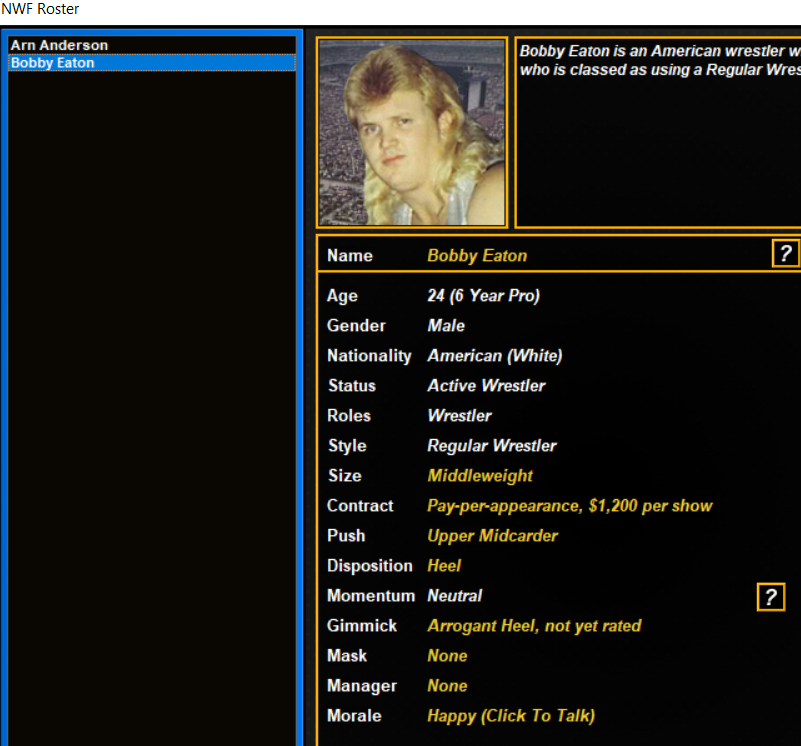Click the Regular Wrestler style value
This screenshot has width=801, height=746.
click(x=491, y=446)
